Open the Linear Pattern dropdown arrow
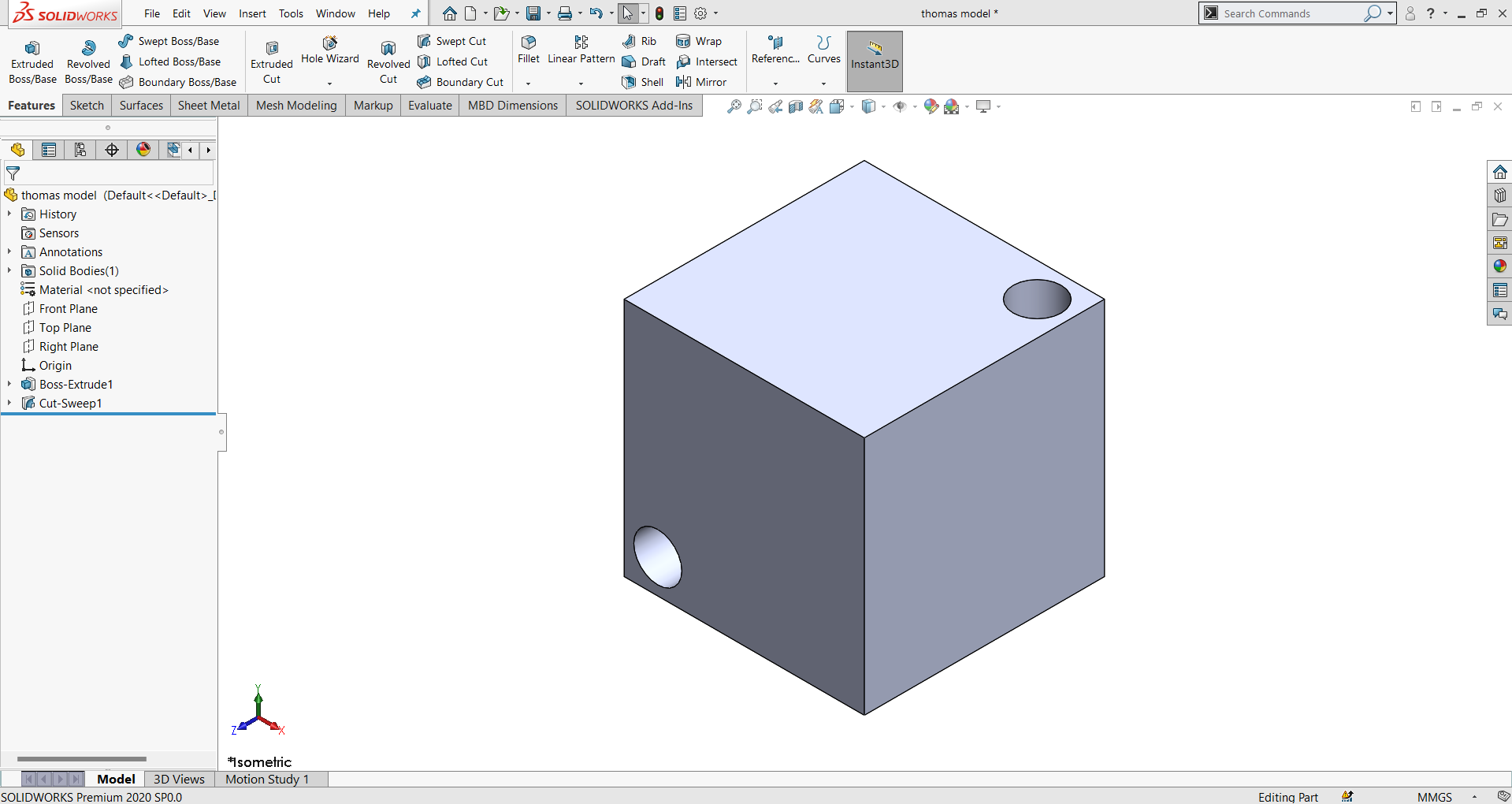This screenshot has width=1512, height=804. pyautogui.click(x=581, y=84)
